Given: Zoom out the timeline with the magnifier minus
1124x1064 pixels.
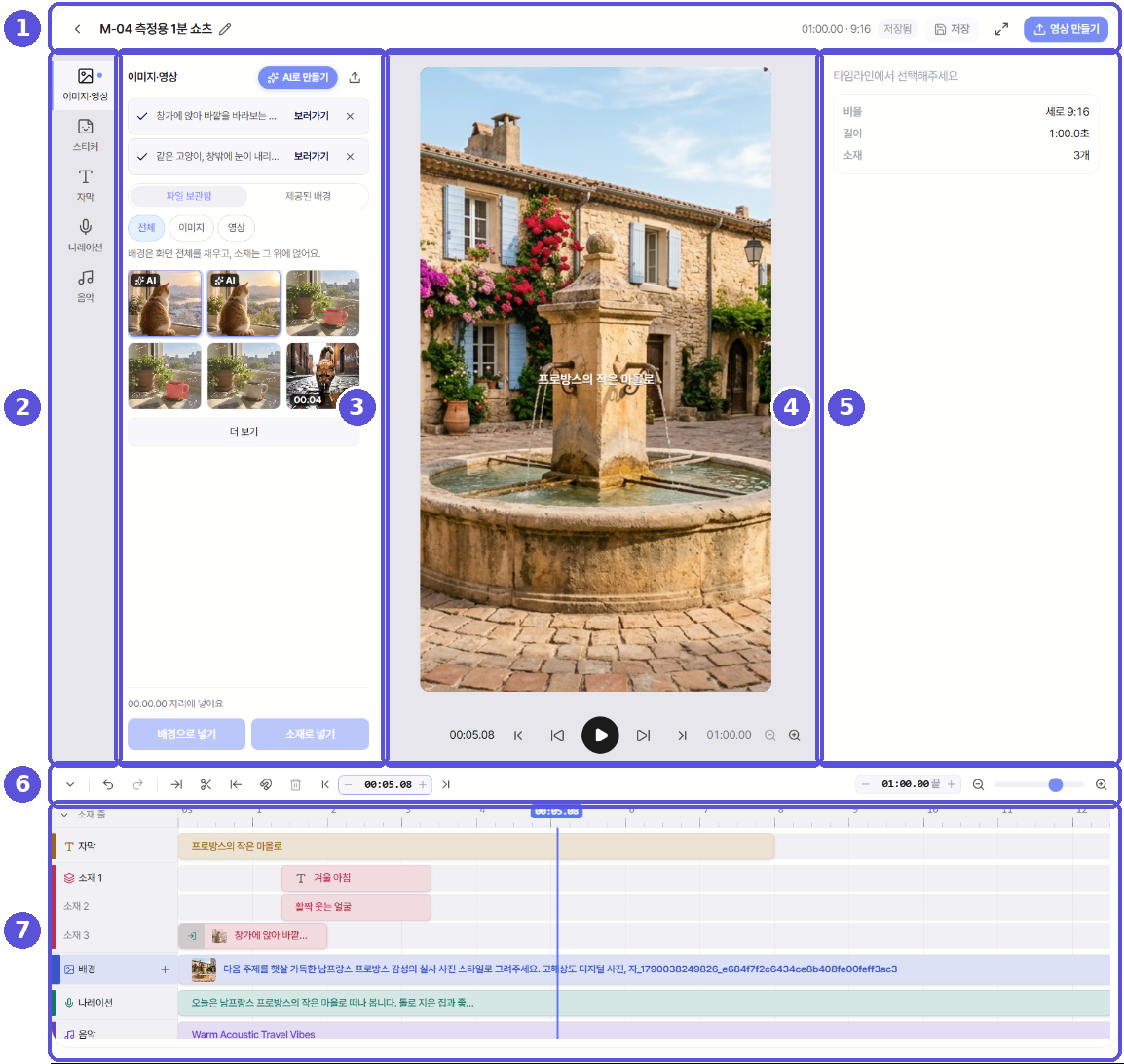Looking at the screenshot, I should click(x=978, y=785).
